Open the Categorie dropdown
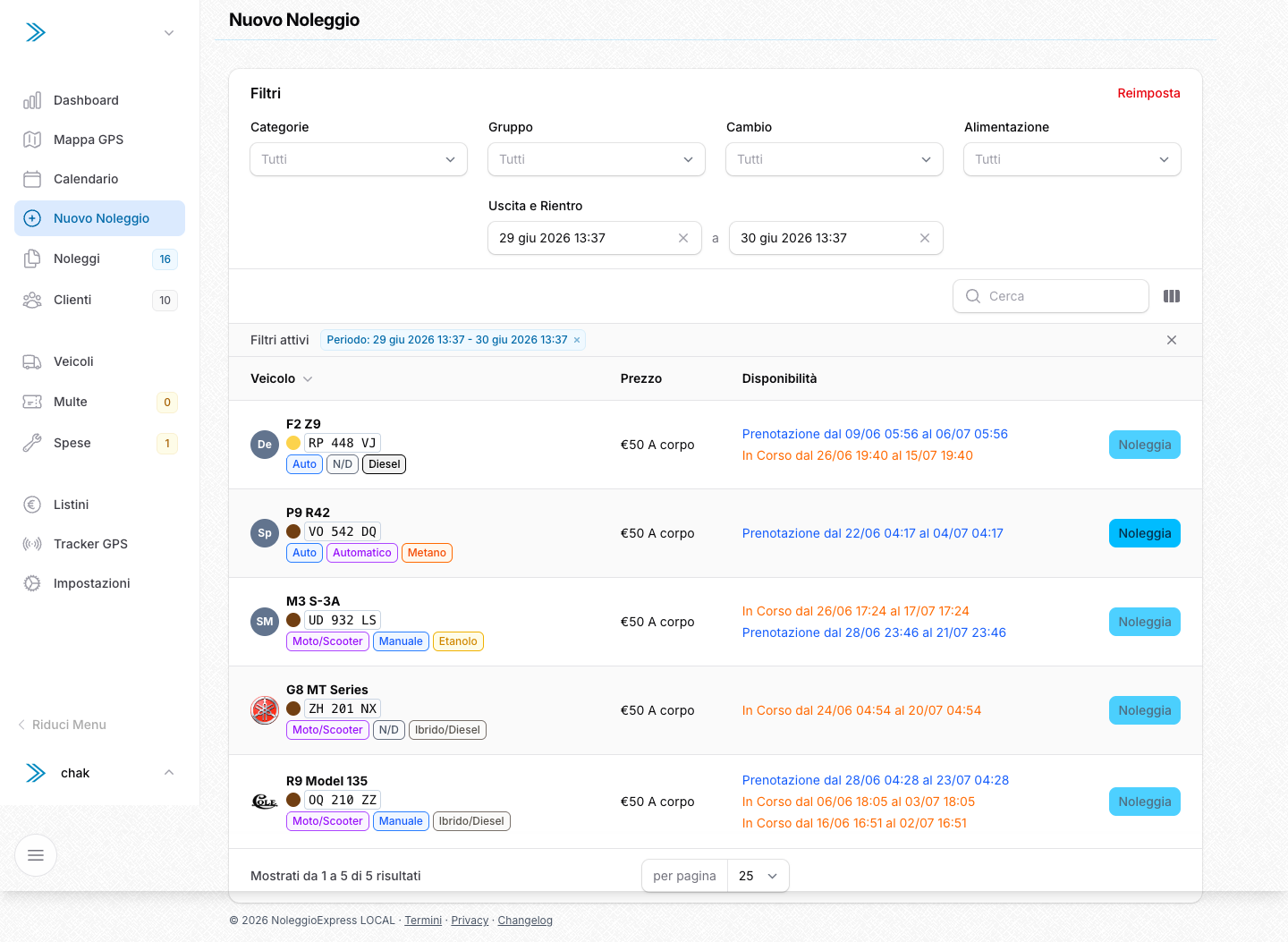 click(359, 159)
